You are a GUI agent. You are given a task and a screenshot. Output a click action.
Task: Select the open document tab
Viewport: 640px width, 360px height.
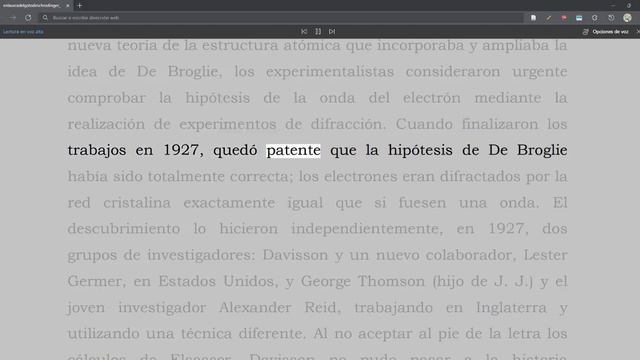[35, 6]
